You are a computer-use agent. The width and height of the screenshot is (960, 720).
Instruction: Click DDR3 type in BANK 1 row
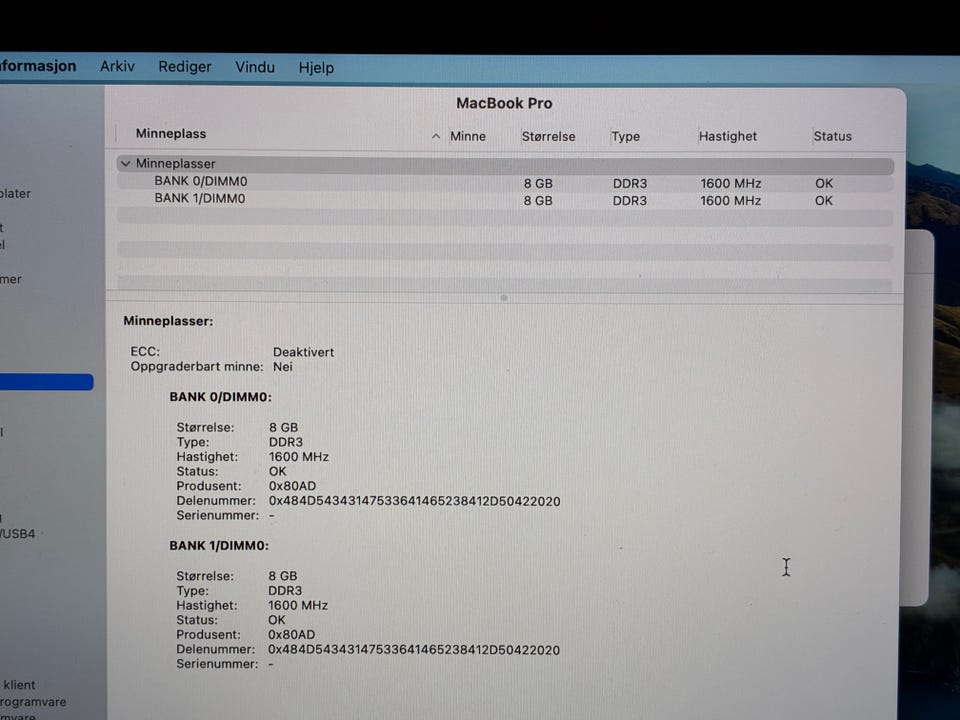(x=629, y=200)
